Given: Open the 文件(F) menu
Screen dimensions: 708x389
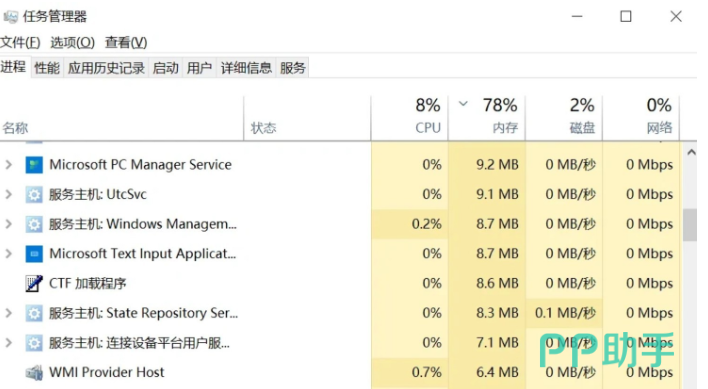Looking at the screenshot, I should tap(20, 42).
